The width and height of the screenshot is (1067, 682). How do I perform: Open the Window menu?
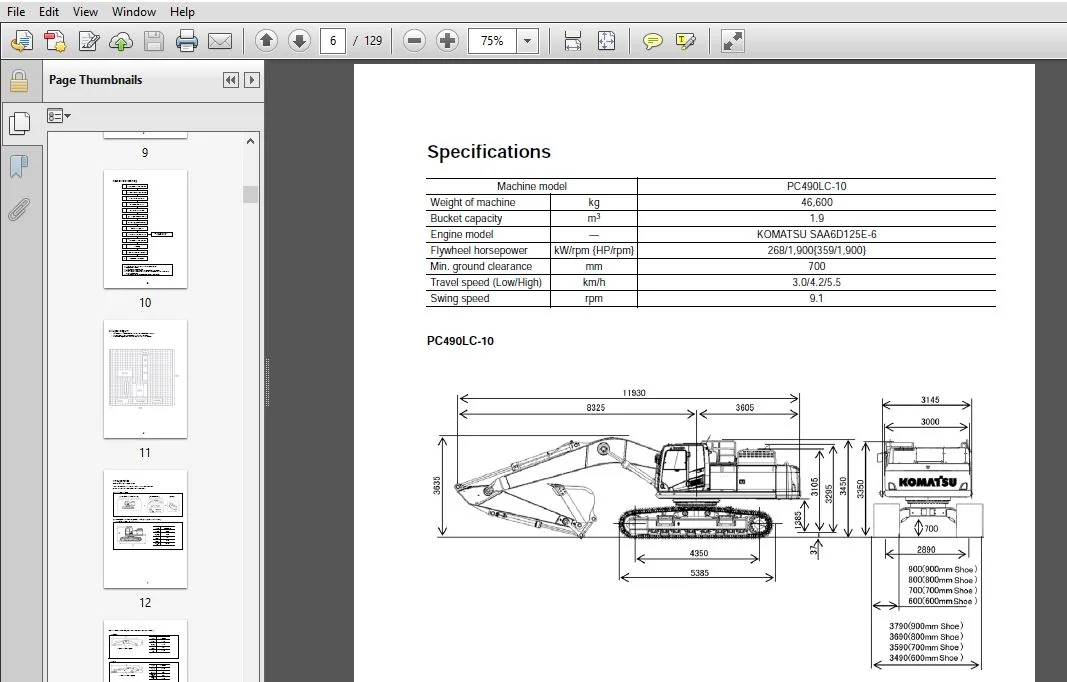click(133, 12)
